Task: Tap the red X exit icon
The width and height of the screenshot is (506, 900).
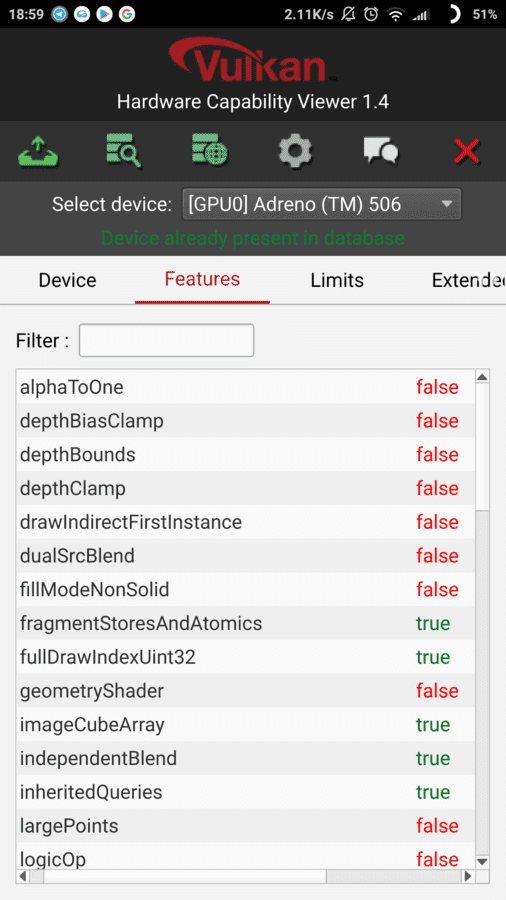Action: coord(466,152)
